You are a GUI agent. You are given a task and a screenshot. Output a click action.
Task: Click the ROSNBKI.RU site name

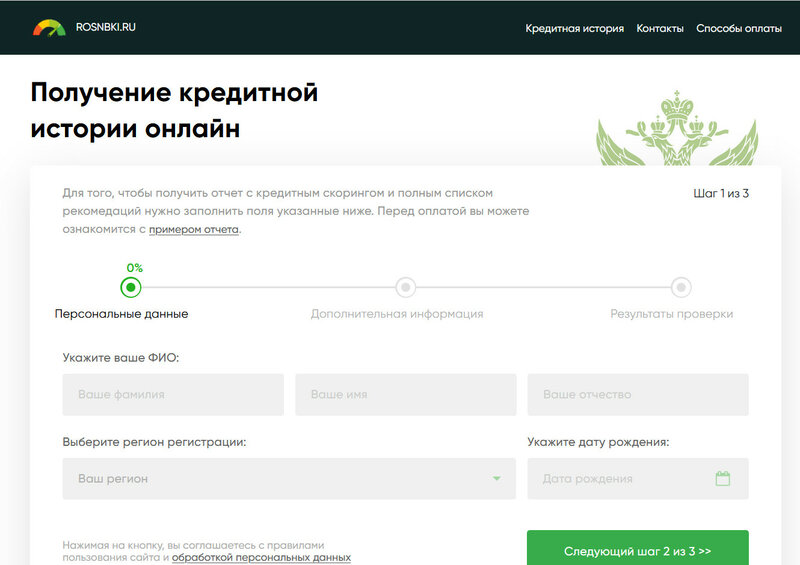106,27
